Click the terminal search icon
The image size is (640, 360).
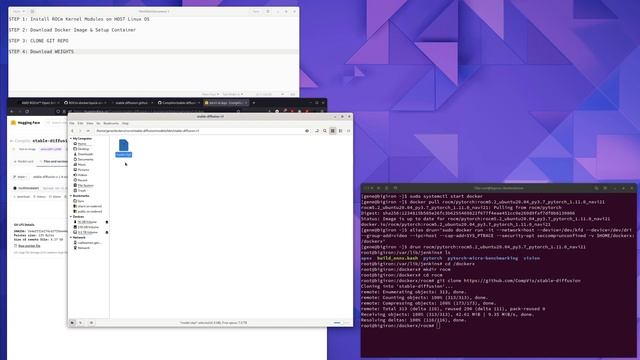point(596,188)
